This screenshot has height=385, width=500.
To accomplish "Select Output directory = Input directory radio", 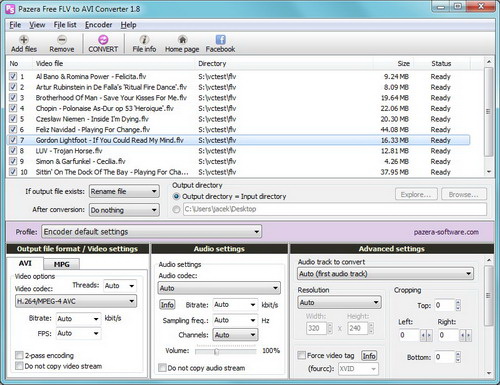I will pyautogui.click(x=176, y=196).
